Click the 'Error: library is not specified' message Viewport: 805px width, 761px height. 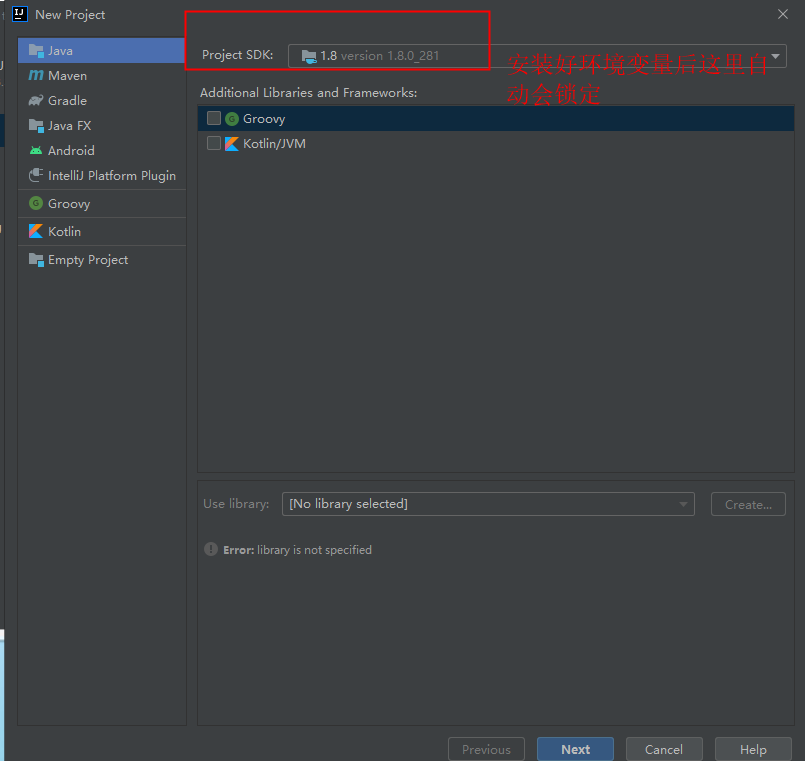pyautogui.click(x=297, y=549)
